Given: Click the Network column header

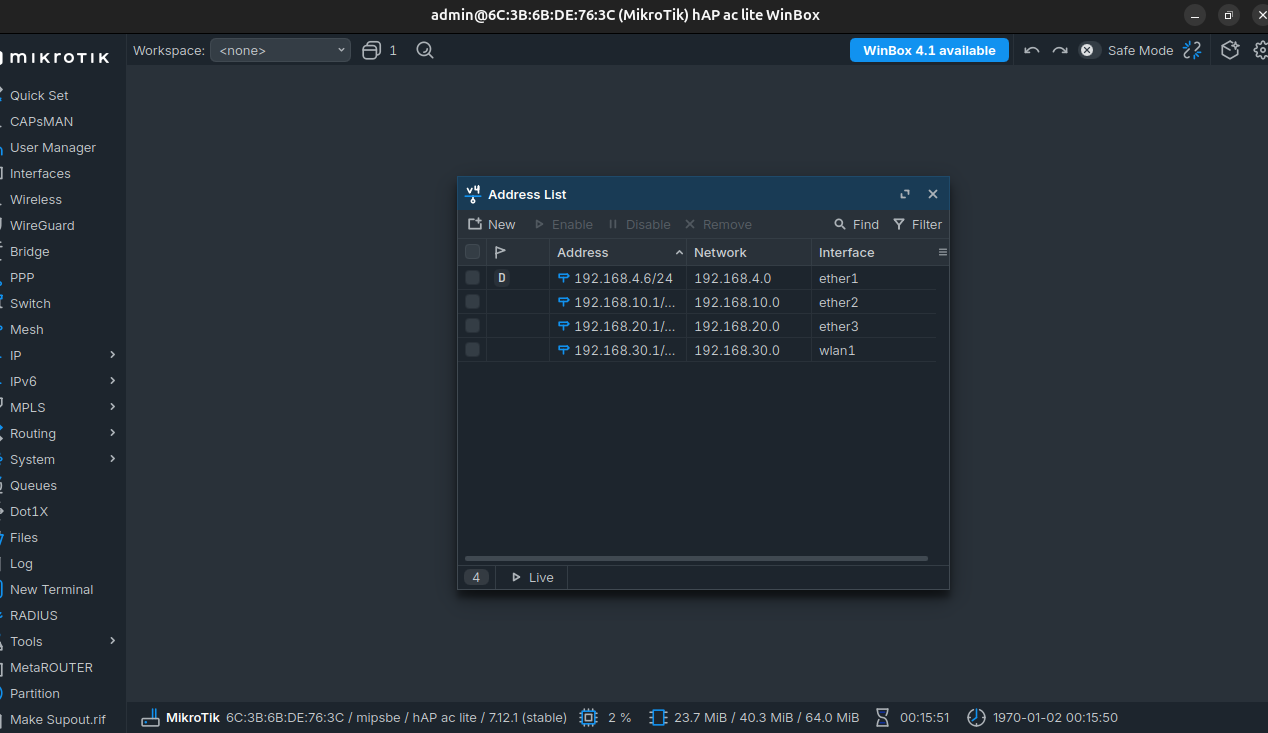Looking at the screenshot, I should [x=749, y=252].
